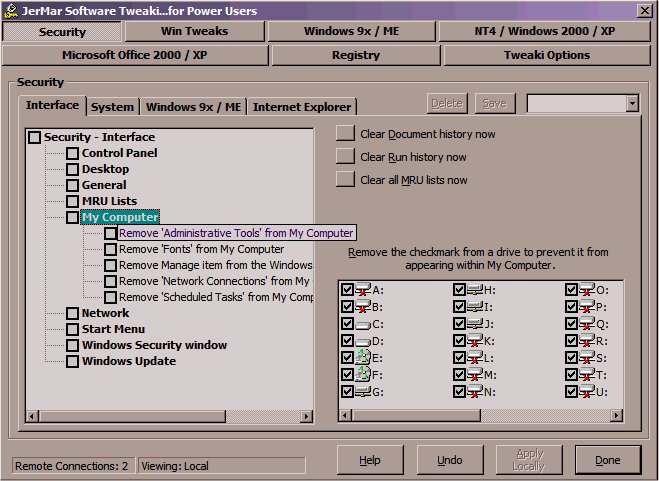Screen dimensions: 659x481
Task: Open the Windows 9x / ME top section
Action: click(351, 31)
